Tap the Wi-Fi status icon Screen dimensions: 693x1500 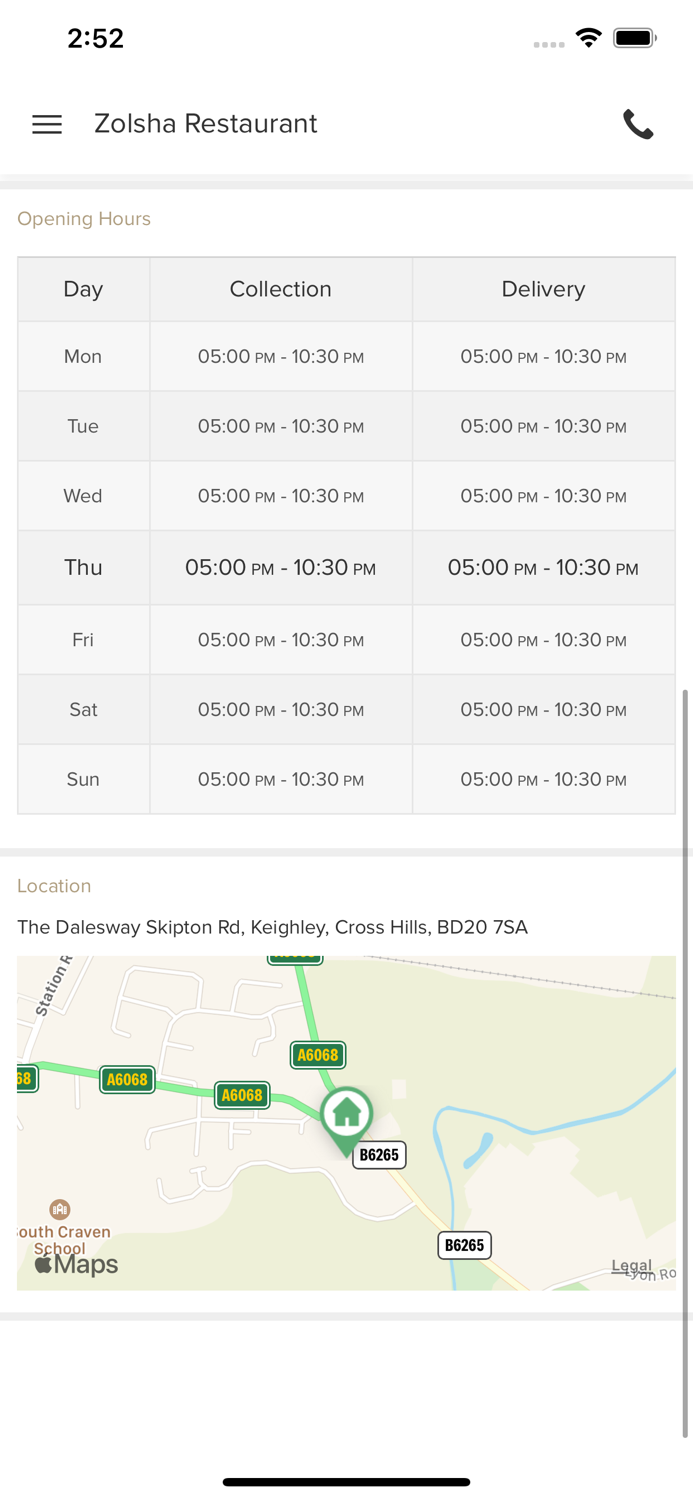[x=589, y=38]
